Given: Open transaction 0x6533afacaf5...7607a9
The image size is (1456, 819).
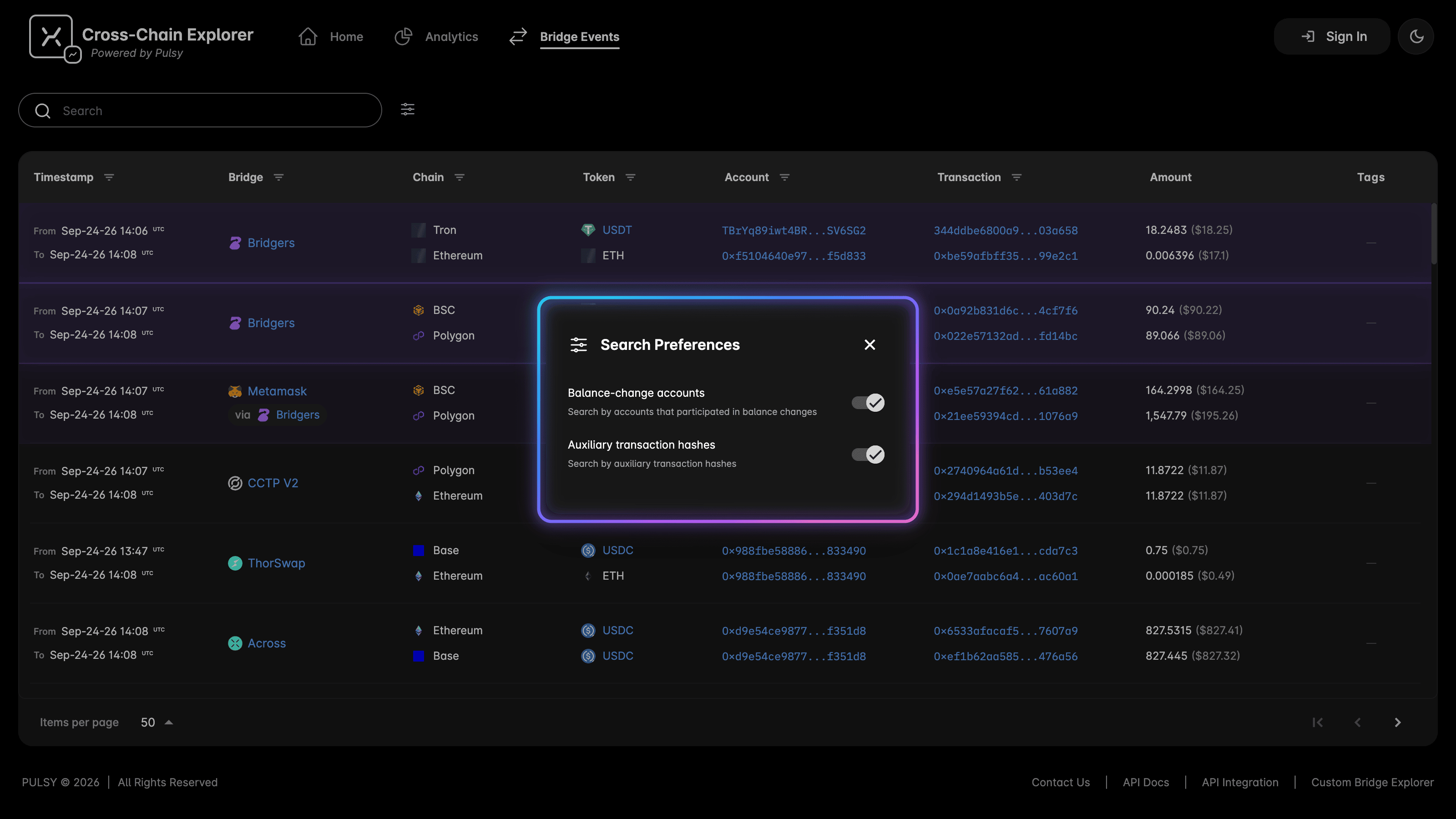Looking at the screenshot, I should click(x=1006, y=632).
